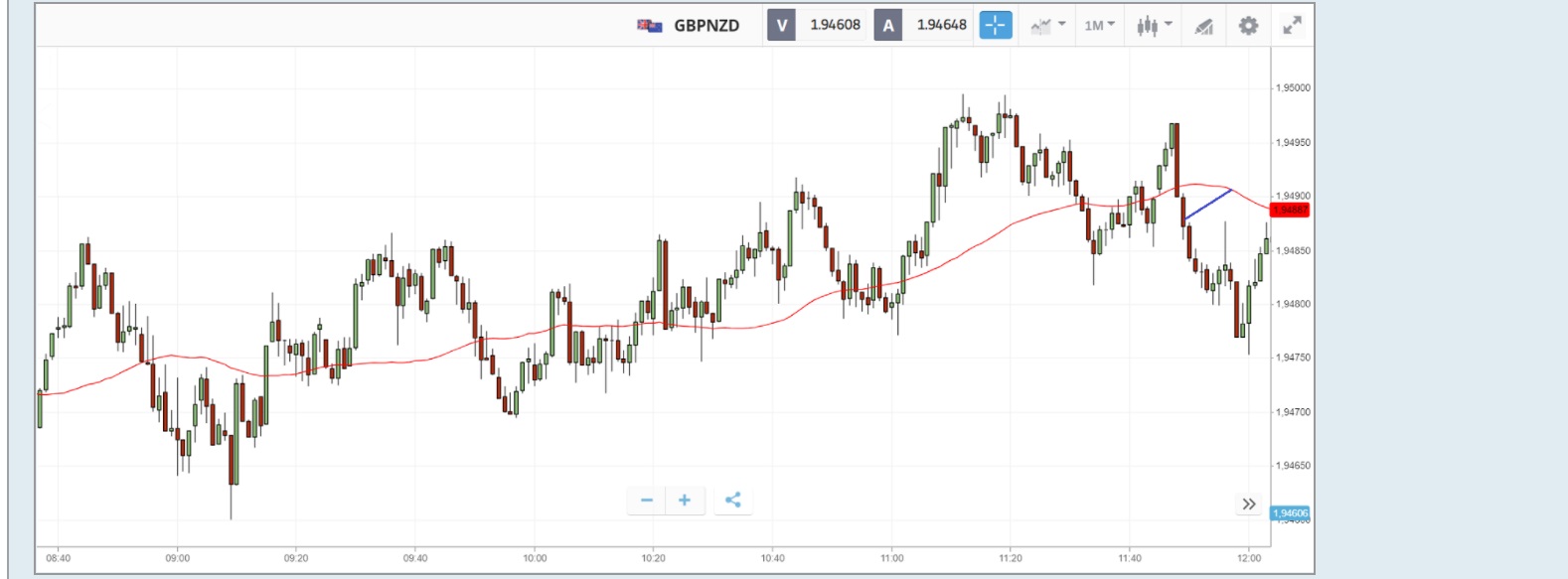Zoom out chart with minus button
The height and width of the screenshot is (579, 1568).
click(647, 500)
